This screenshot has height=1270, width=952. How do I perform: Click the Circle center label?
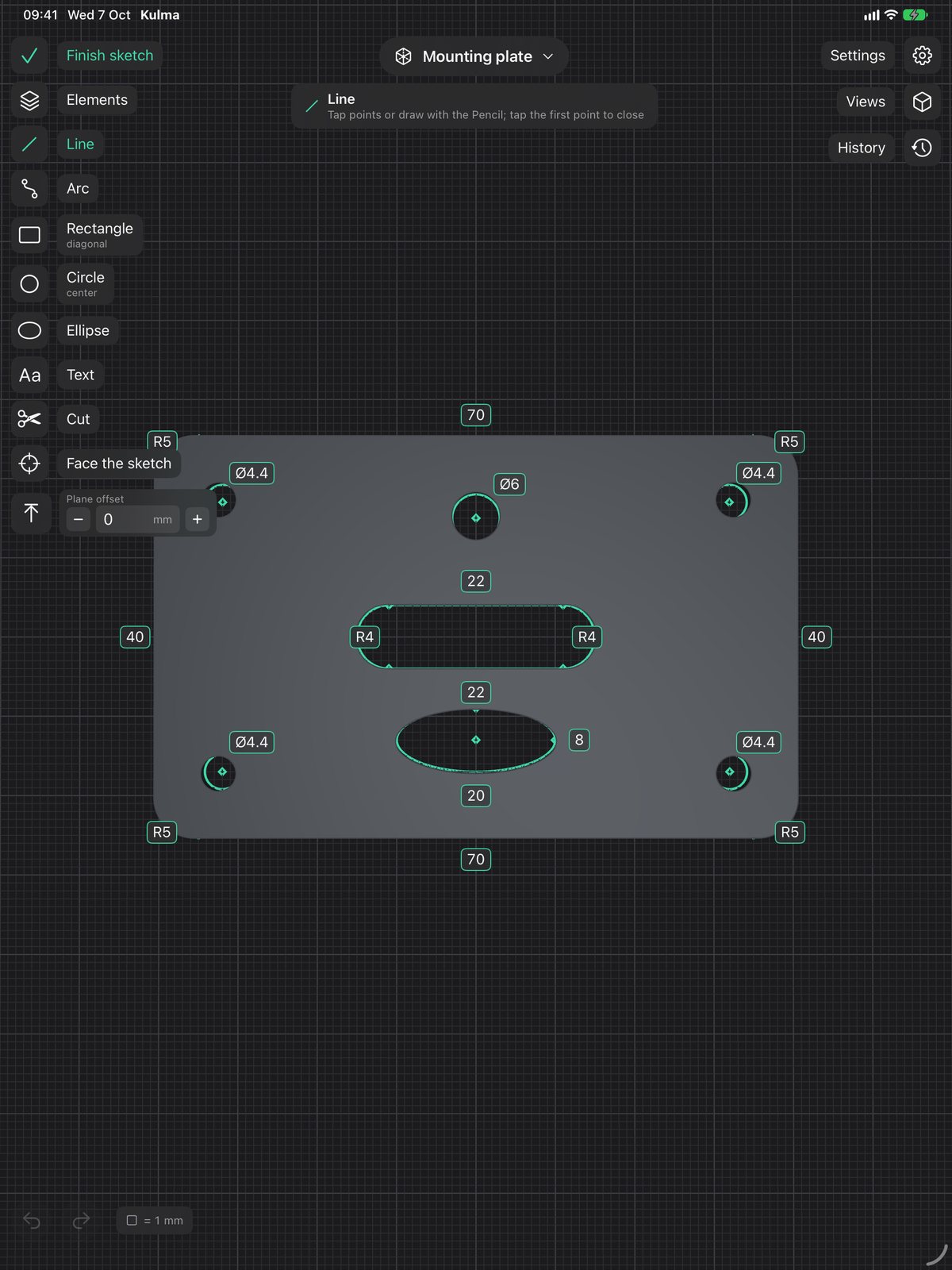(86, 284)
